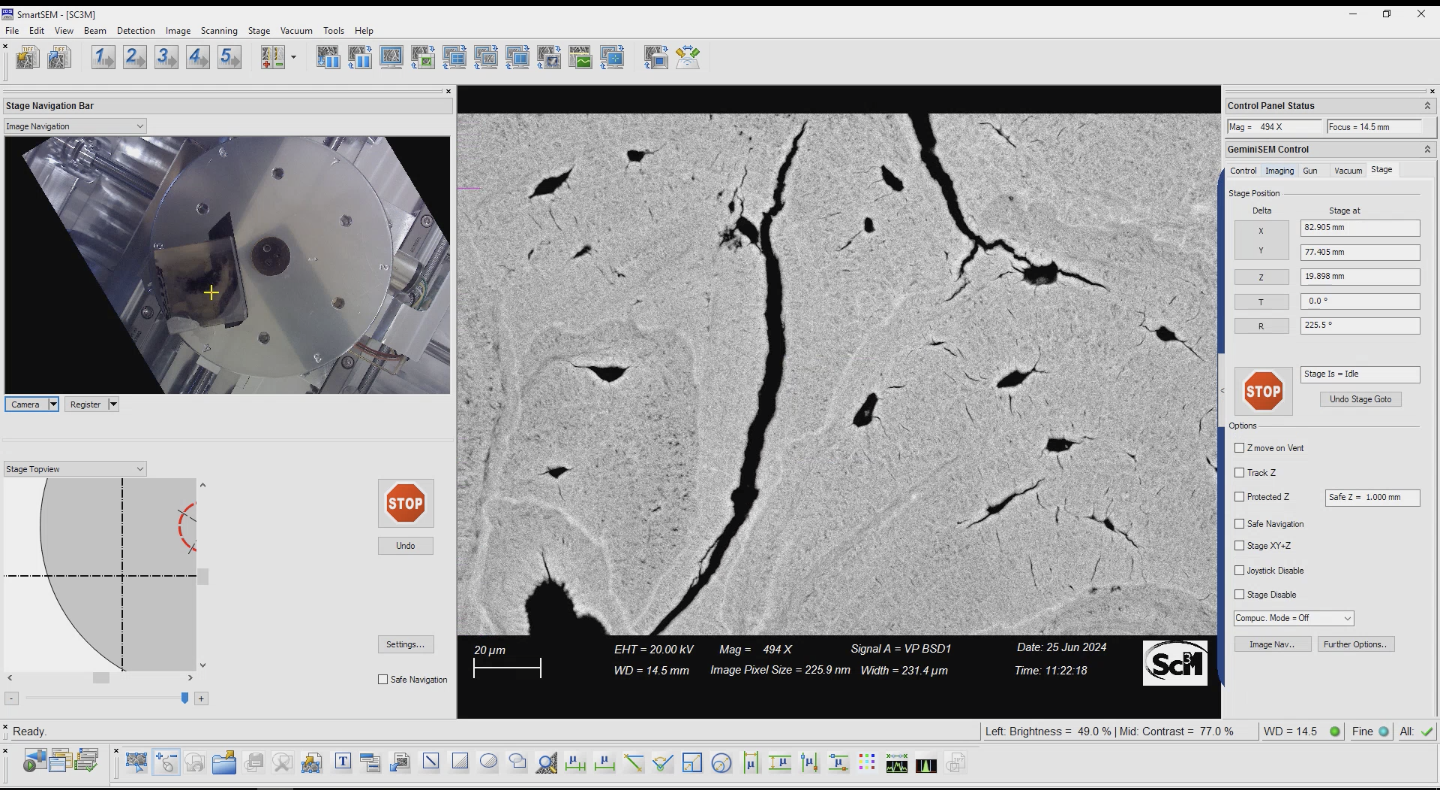Click the large STOP sign in Stage panel
Viewport: 1440px width, 790px height.
click(x=1263, y=391)
